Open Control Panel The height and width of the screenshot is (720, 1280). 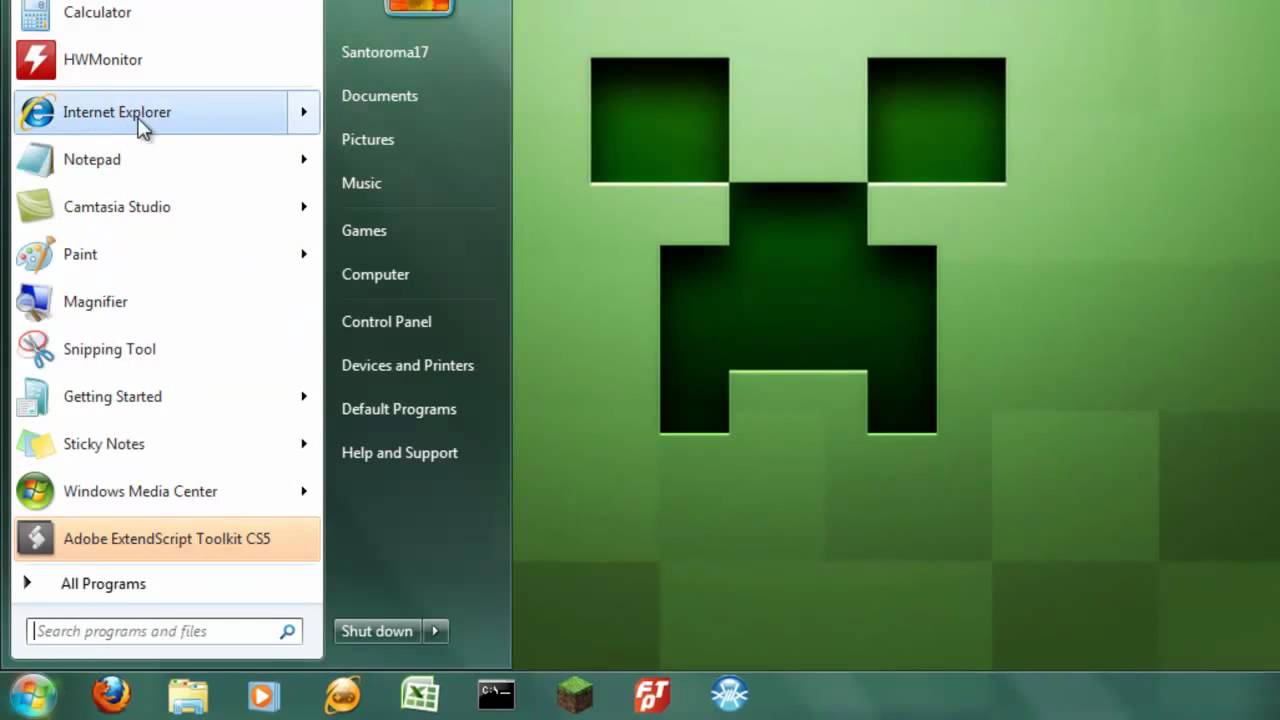coord(387,322)
